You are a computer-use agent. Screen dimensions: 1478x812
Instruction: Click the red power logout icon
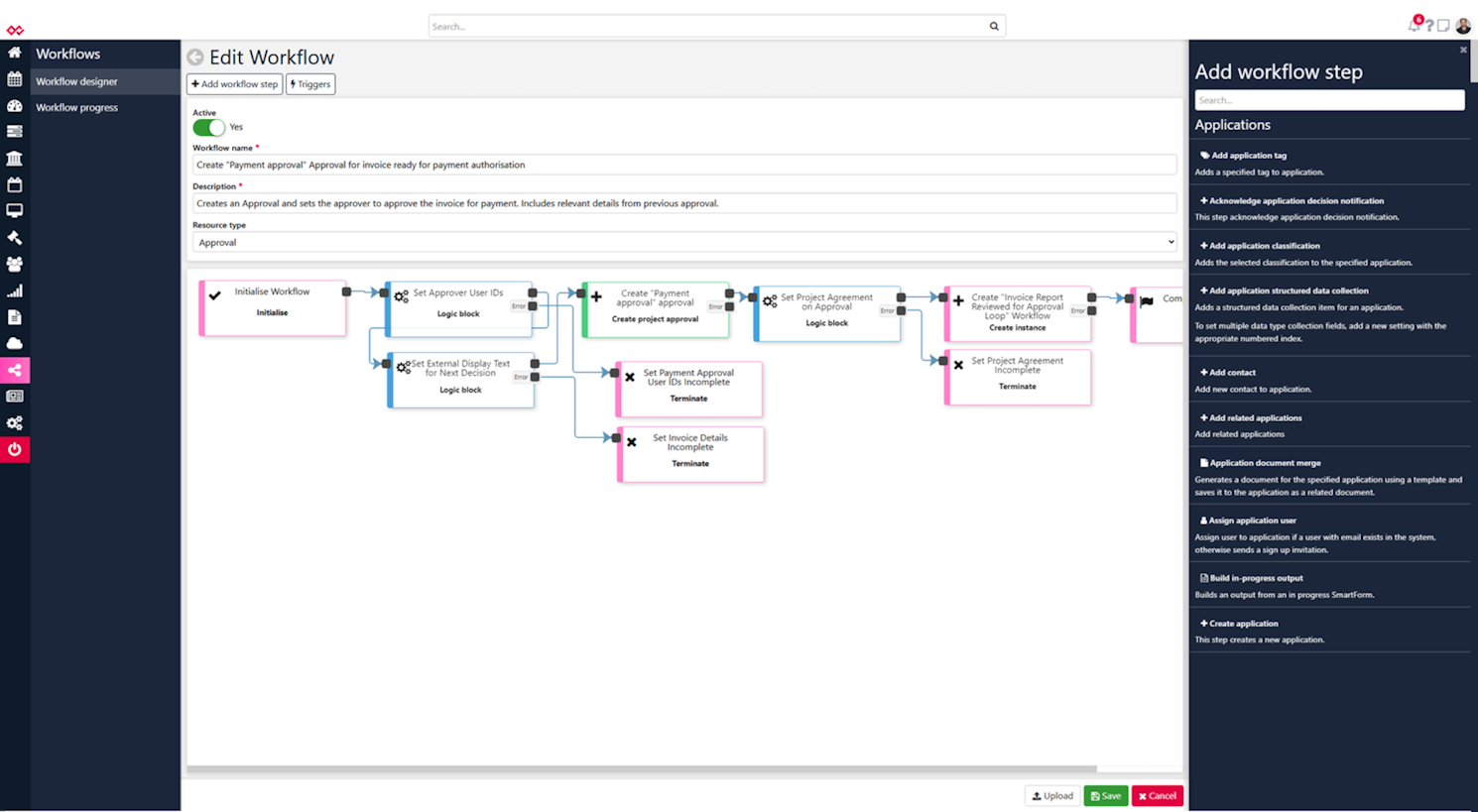[15, 450]
